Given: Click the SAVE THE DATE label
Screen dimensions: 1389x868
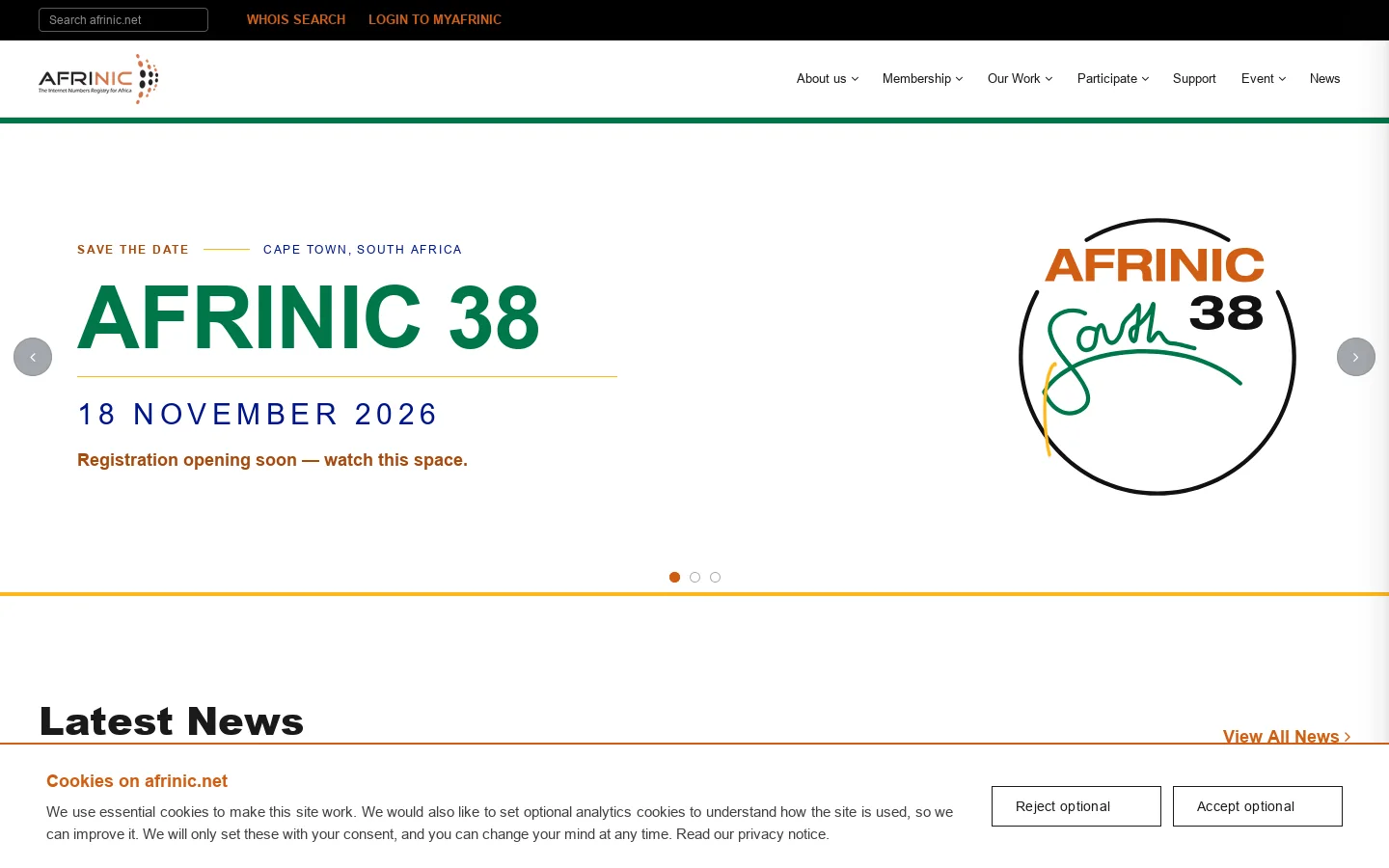Looking at the screenshot, I should tap(133, 250).
